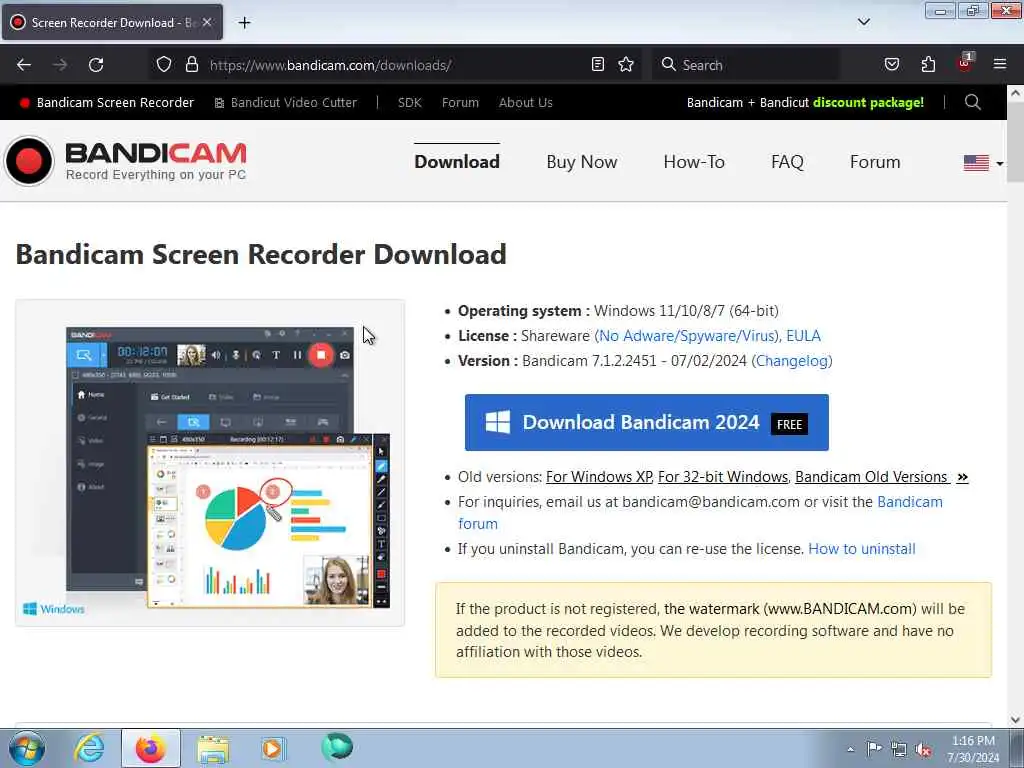Open the For 32-bit Windows link
The height and width of the screenshot is (768, 1024).
(x=723, y=477)
